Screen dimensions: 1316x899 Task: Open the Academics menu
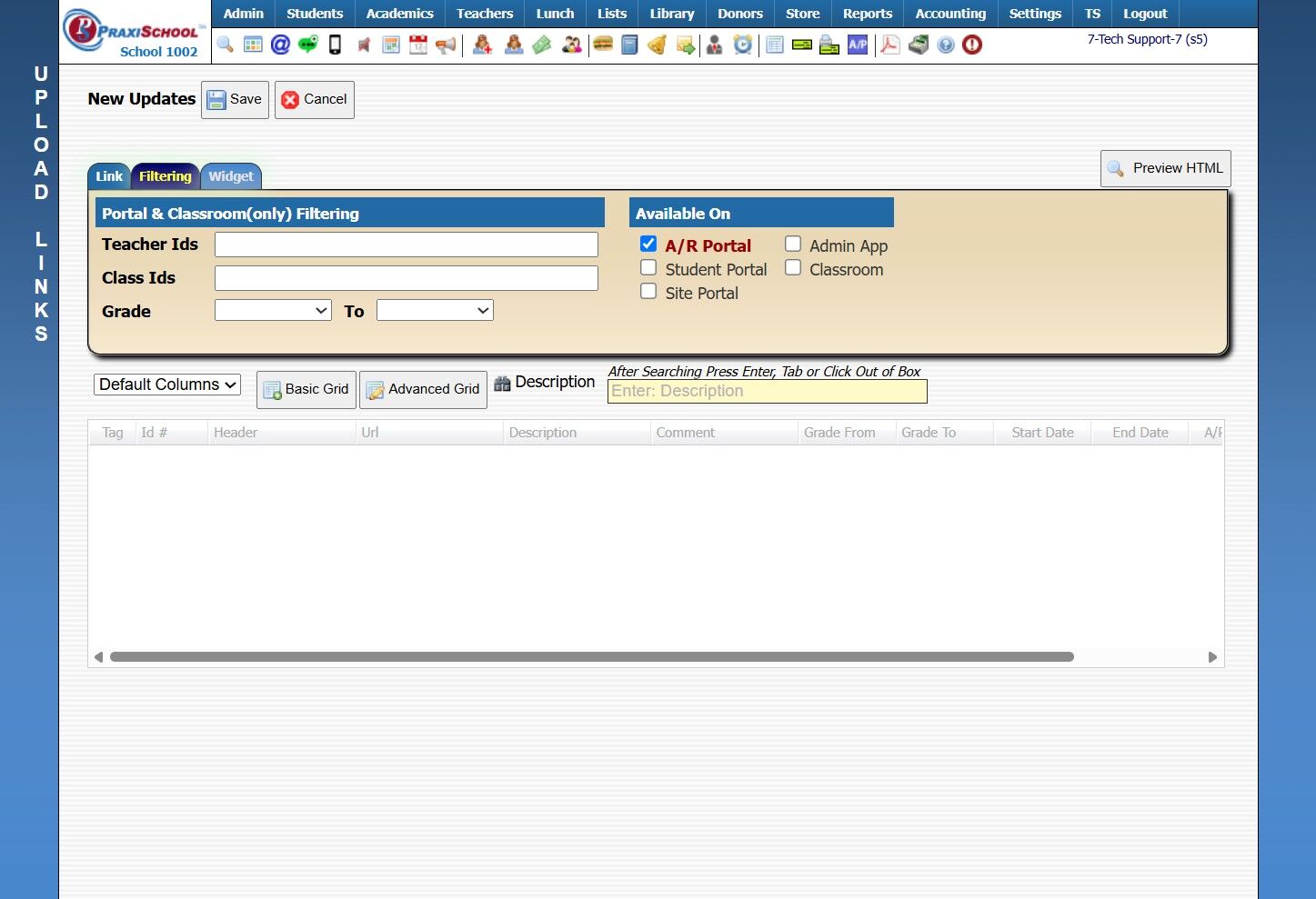tap(399, 14)
